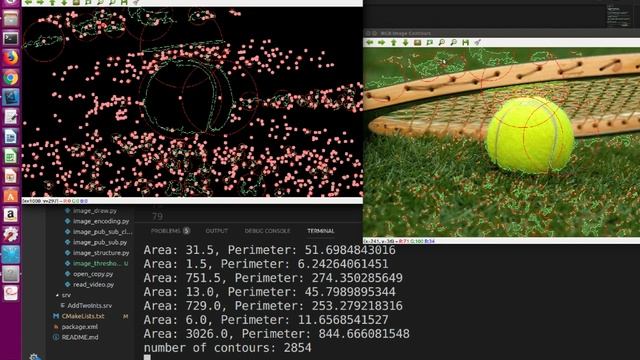Click the 'Area: 13.0' terminal line
The image size is (640, 360).
pyautogui.click(x=269, y=292)
